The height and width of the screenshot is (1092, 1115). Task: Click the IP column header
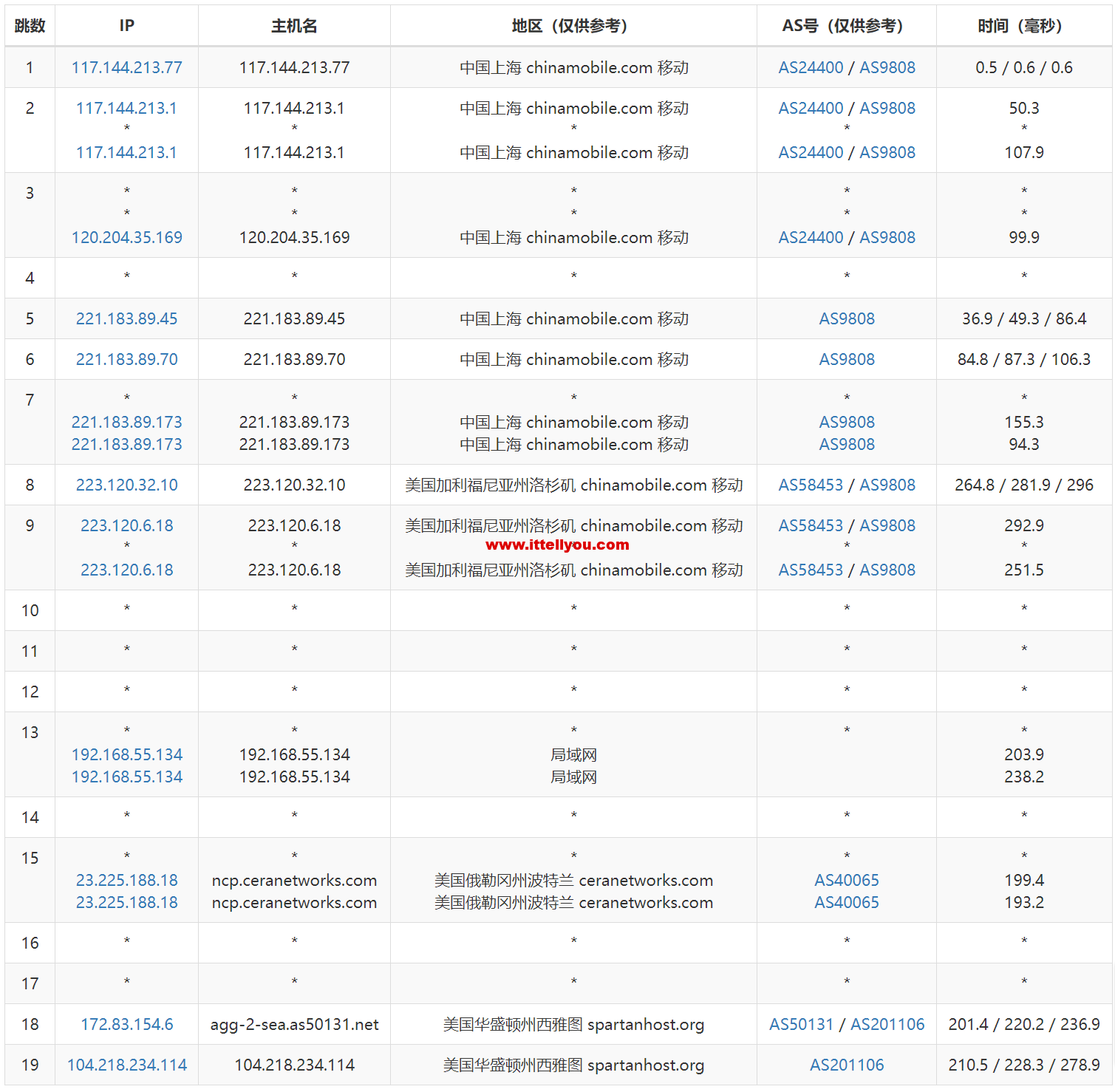[126, 26]
